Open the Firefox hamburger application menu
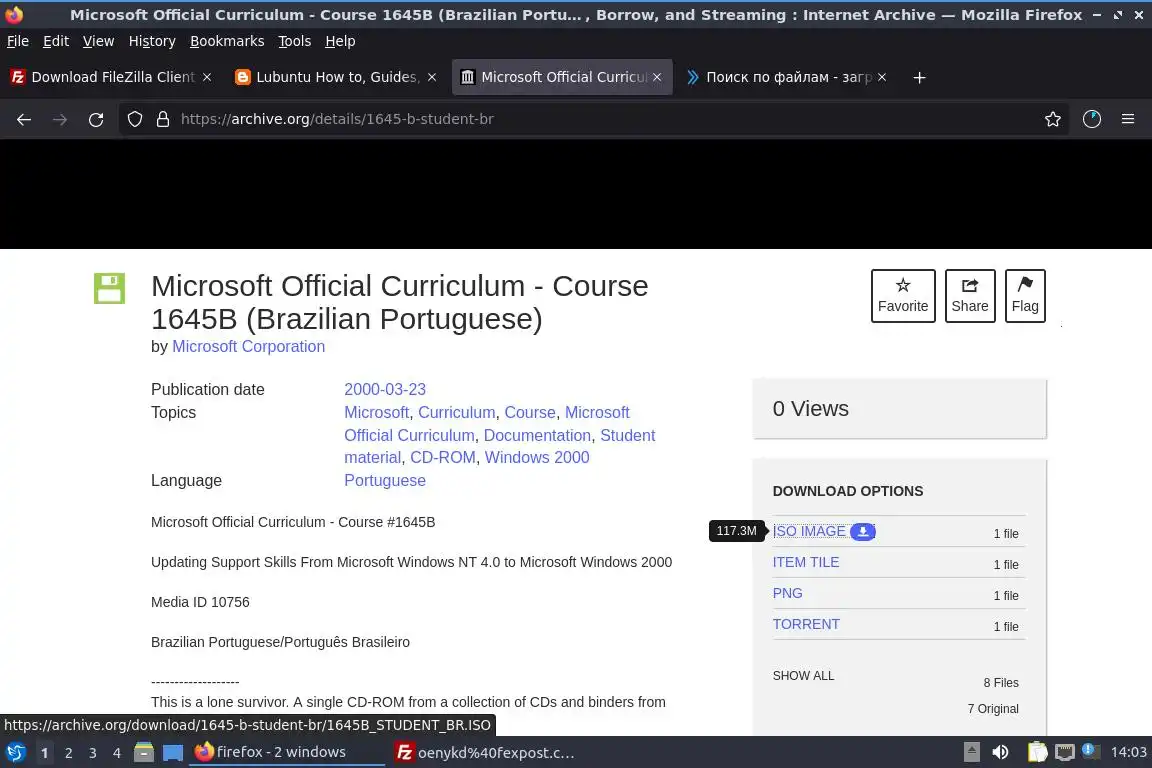 [x=1128, y=119]
